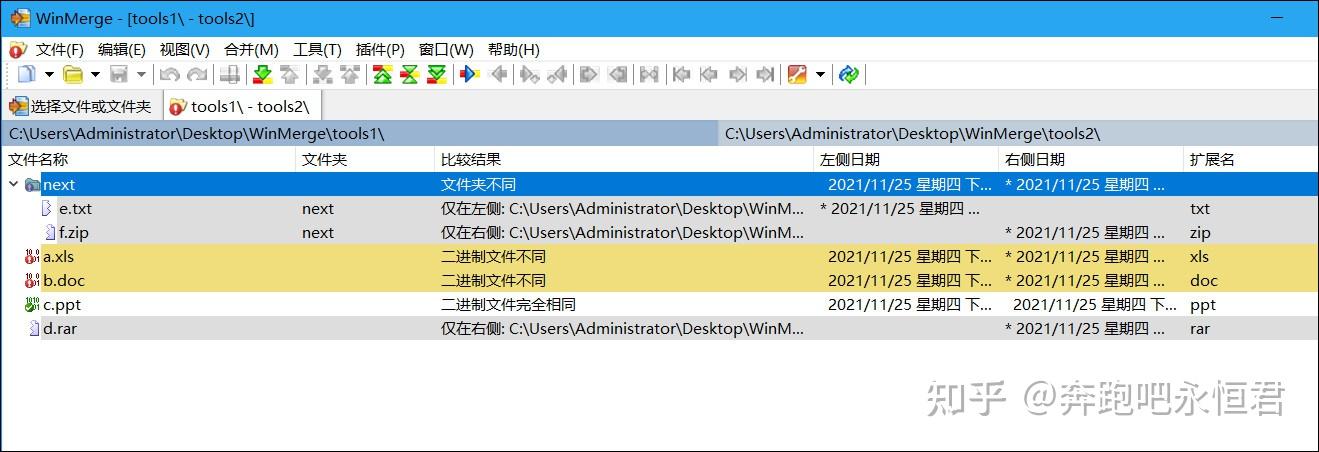Go to First File toolbar icon
1319x452 pixels.
[x=681, y=74]
